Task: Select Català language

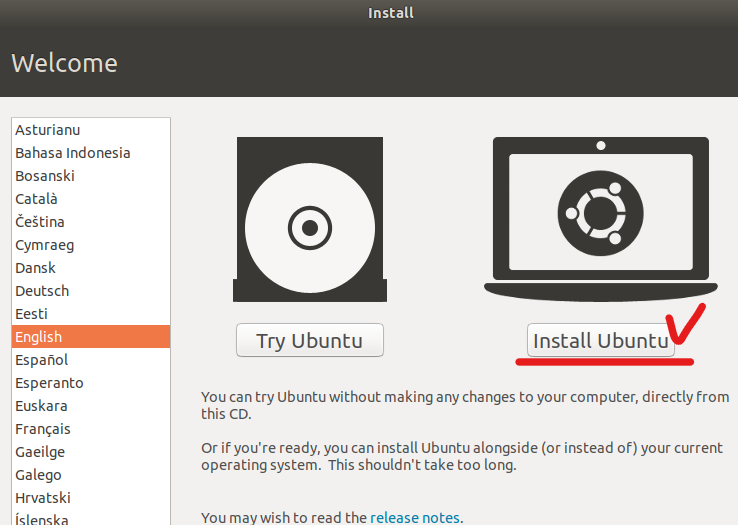Action: pos(91,199)
